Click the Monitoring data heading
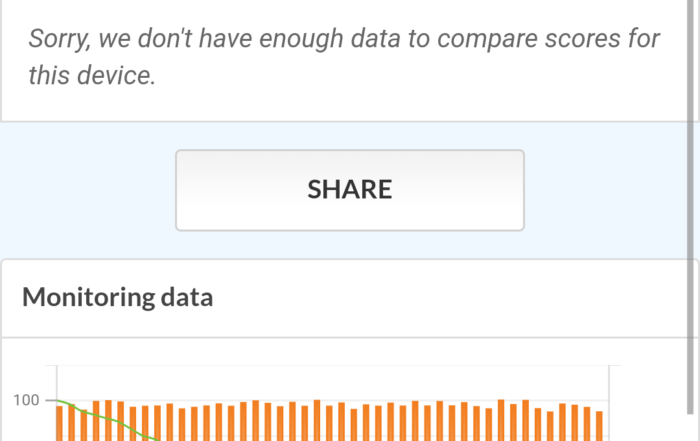This screenshot has height=441, width=700. (117, 297)
